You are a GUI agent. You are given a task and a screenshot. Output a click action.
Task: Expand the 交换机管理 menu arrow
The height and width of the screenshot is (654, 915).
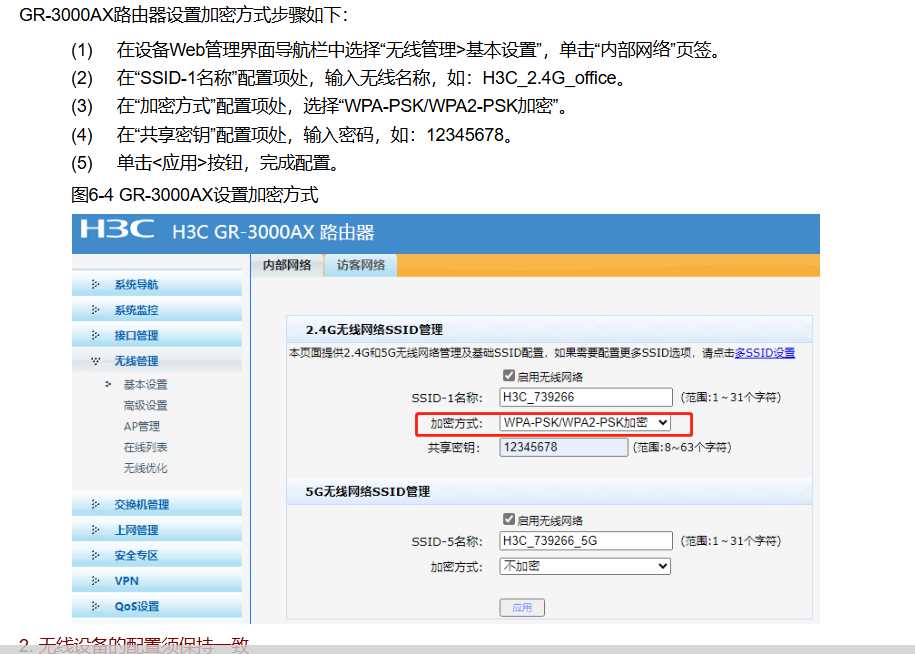coord(95,504)
